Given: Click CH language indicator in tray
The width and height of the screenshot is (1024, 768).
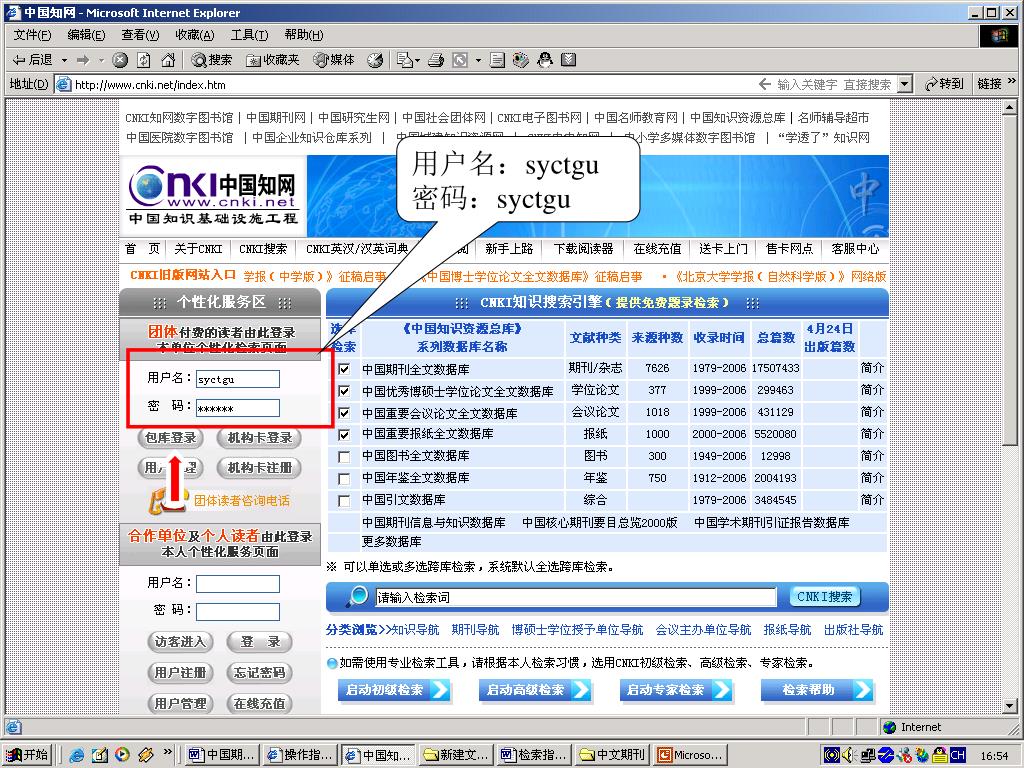Looking at the screenshot, I should [x=958, y=756].
